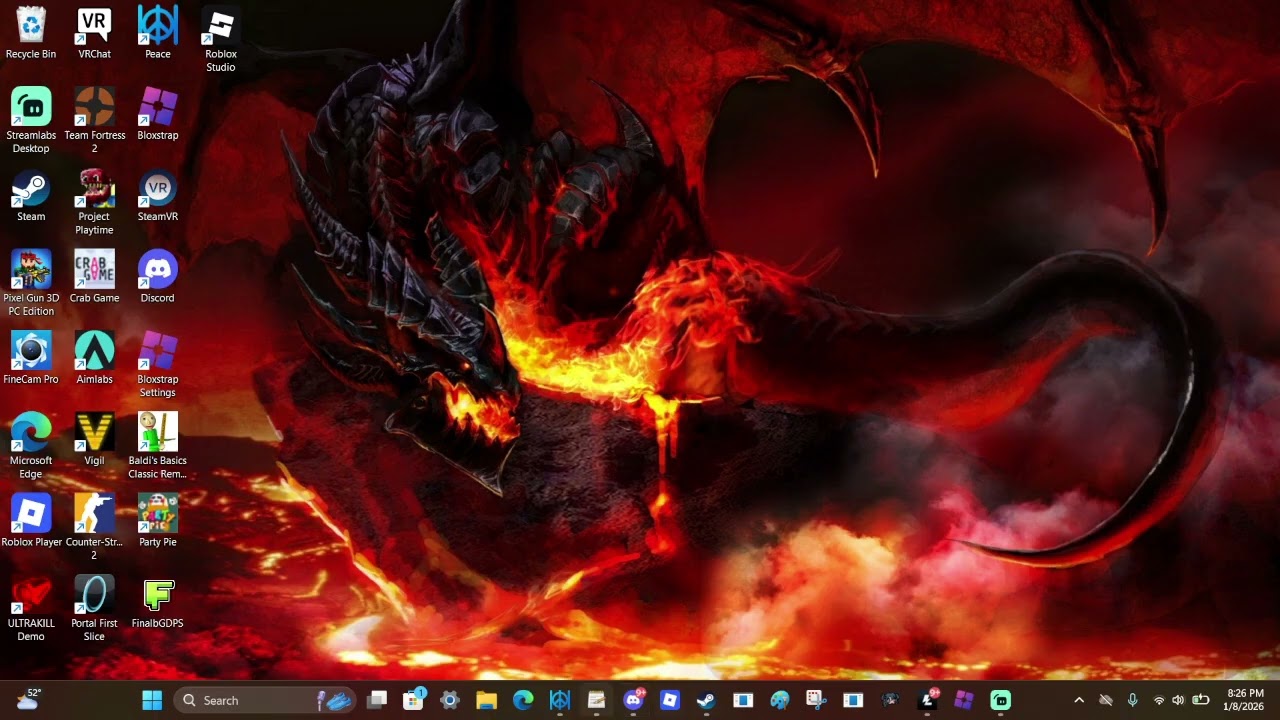1280x720 pixels.
Task: Open the SteamVR desktop shortcut
Action: (158, 196)
